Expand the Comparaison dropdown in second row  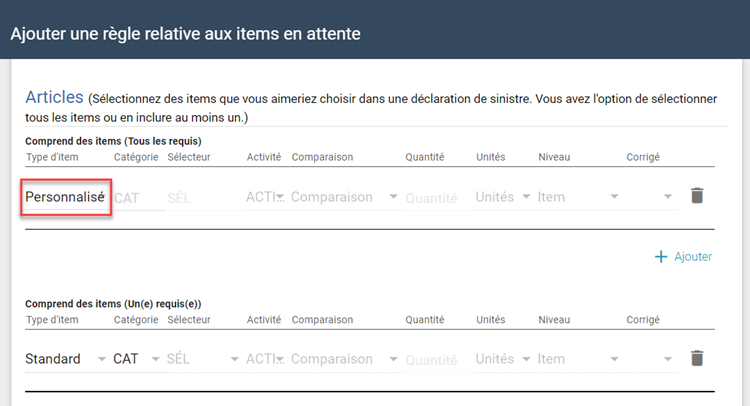(x=343, y=359)
